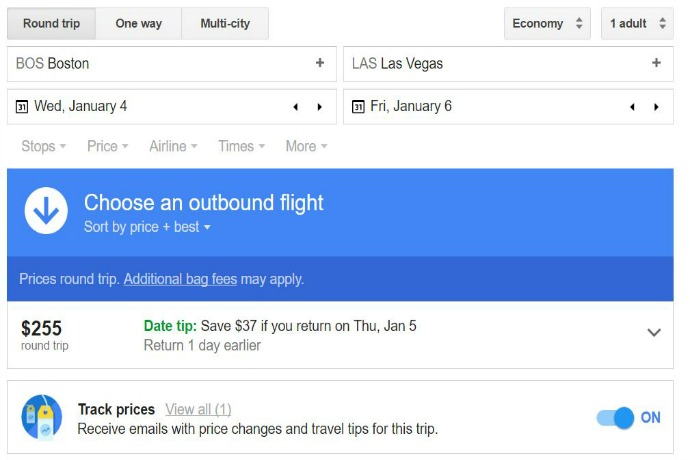Image resolution: width=690 pixels, height=460 pixels.
Task: Open the Stops filter menu
Action: tap(44, 146)
